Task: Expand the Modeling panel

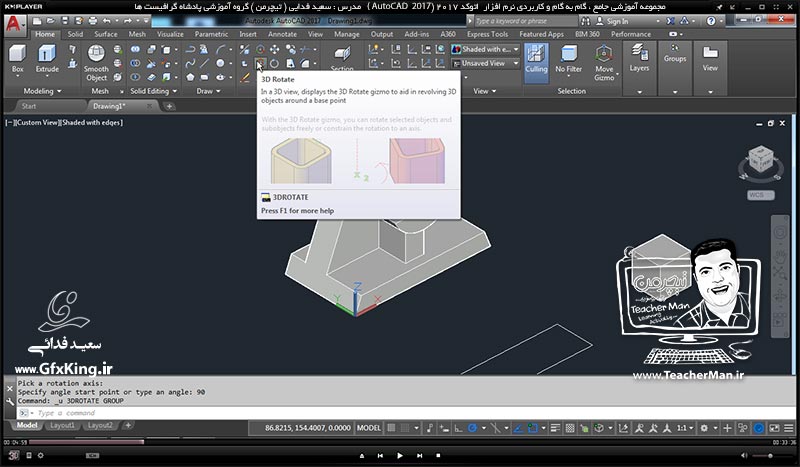Action: (x=42, y=91)
